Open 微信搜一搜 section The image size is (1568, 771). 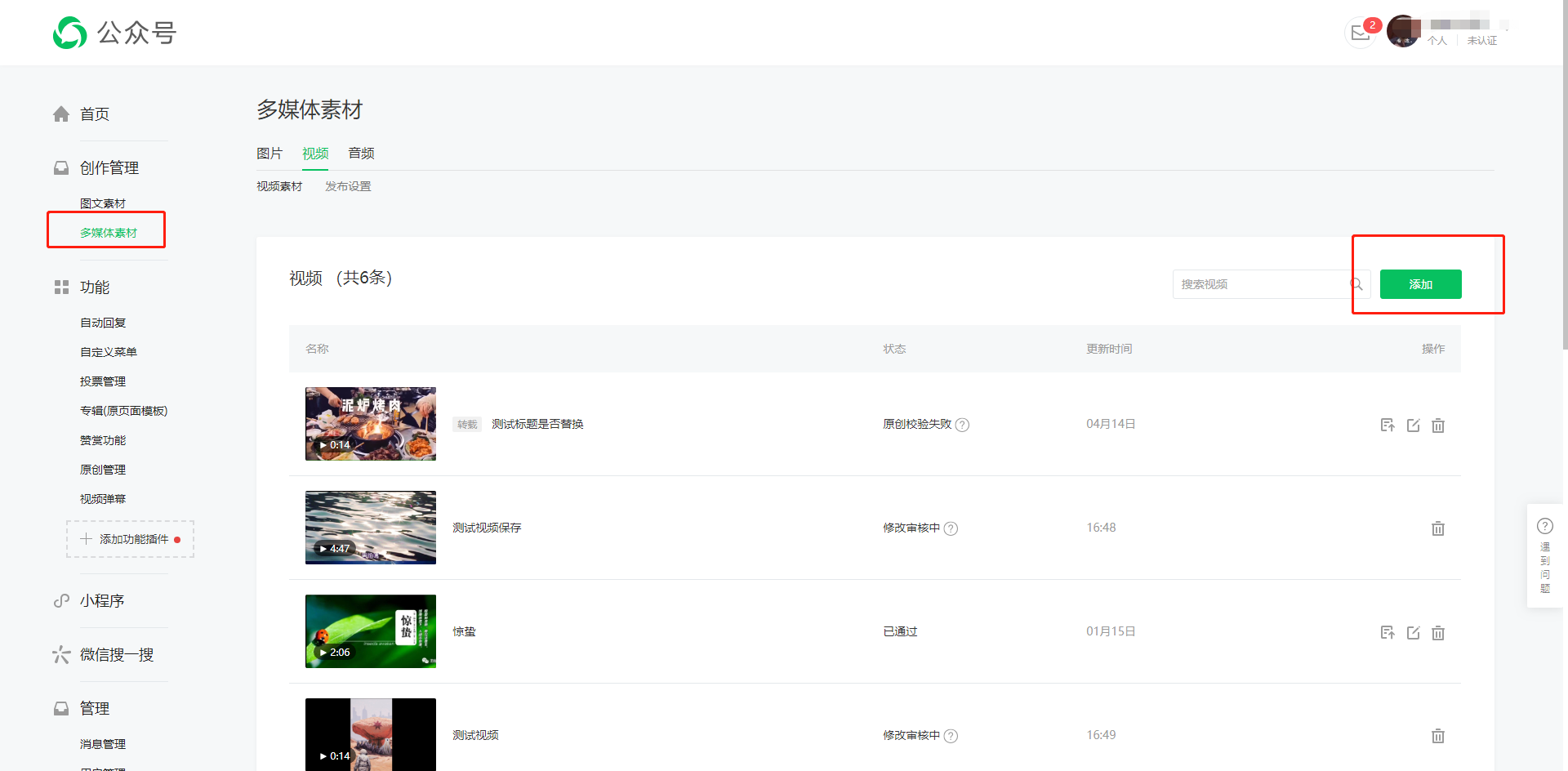[x=117, y=655]
